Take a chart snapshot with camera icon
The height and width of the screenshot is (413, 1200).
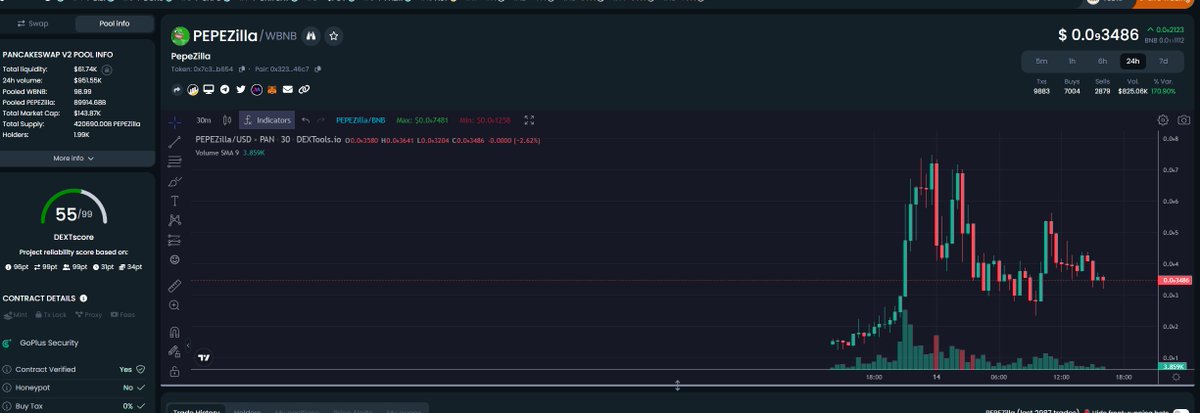[x=1184, y=120]
